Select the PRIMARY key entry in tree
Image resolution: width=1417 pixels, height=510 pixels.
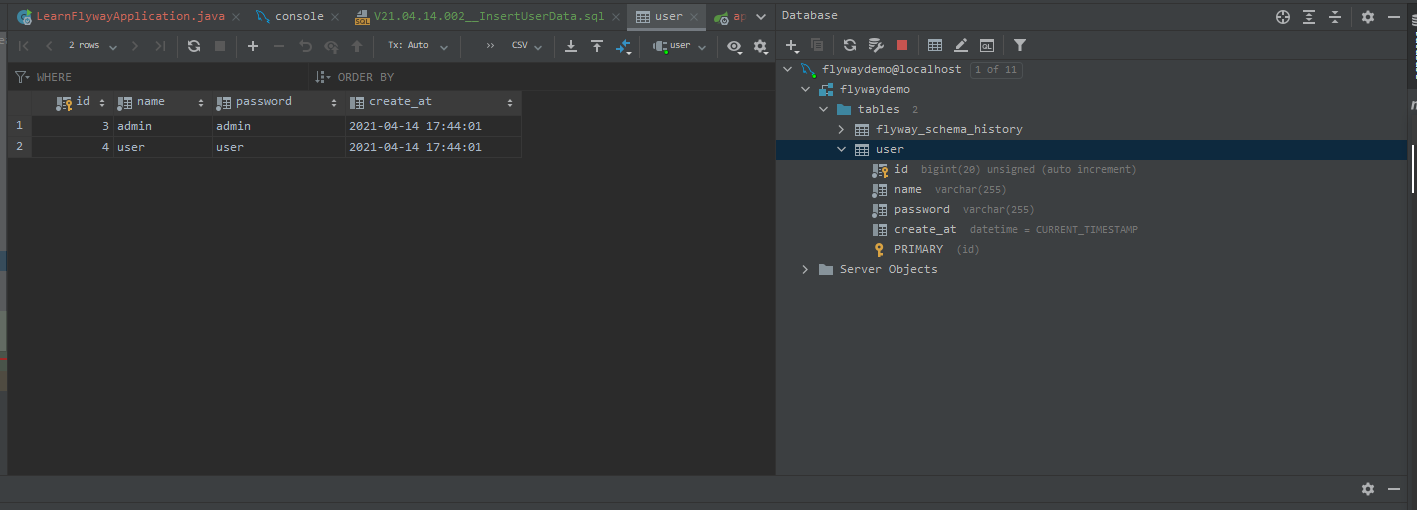tap(918, 250)
